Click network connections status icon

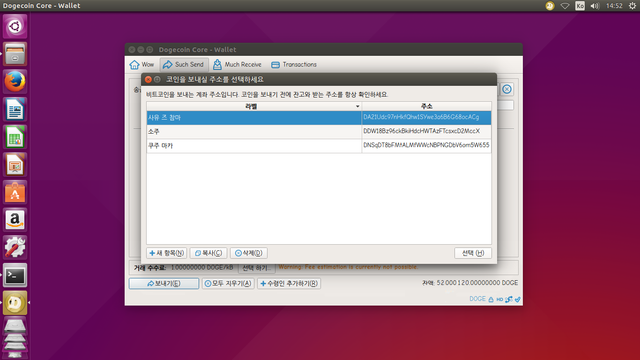(509, 300)
